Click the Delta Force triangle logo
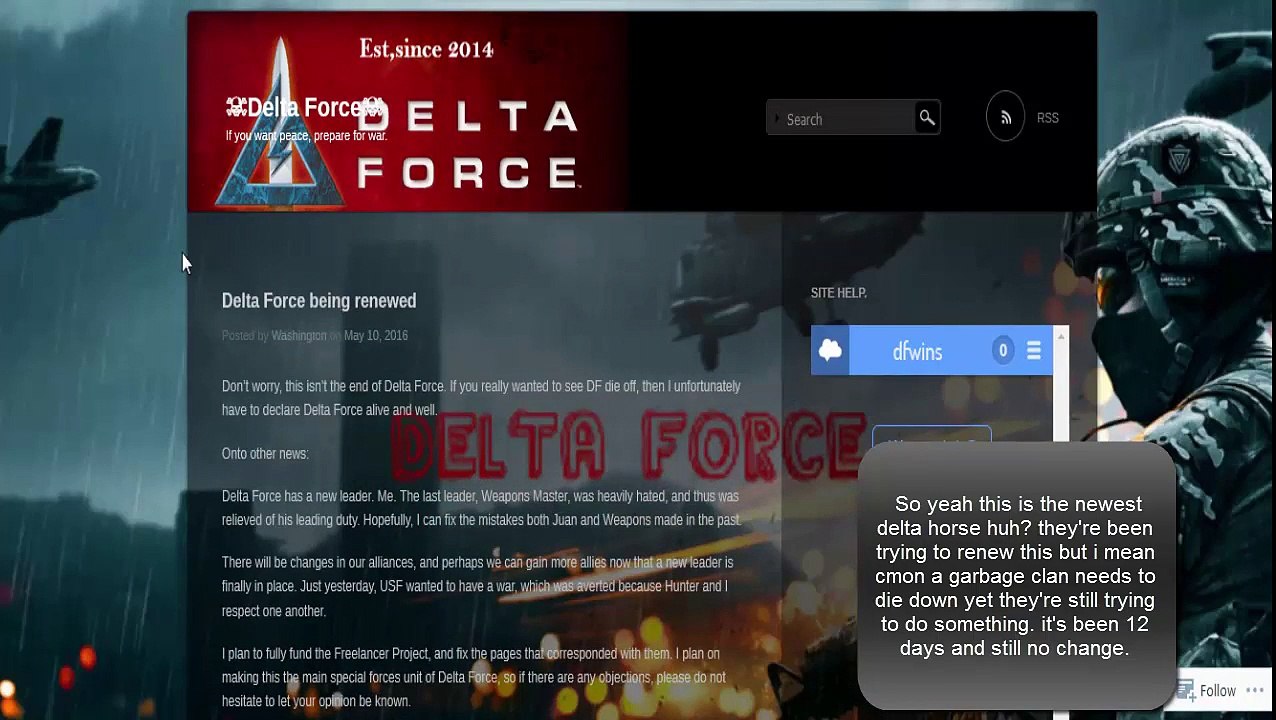 pos(280,125)
